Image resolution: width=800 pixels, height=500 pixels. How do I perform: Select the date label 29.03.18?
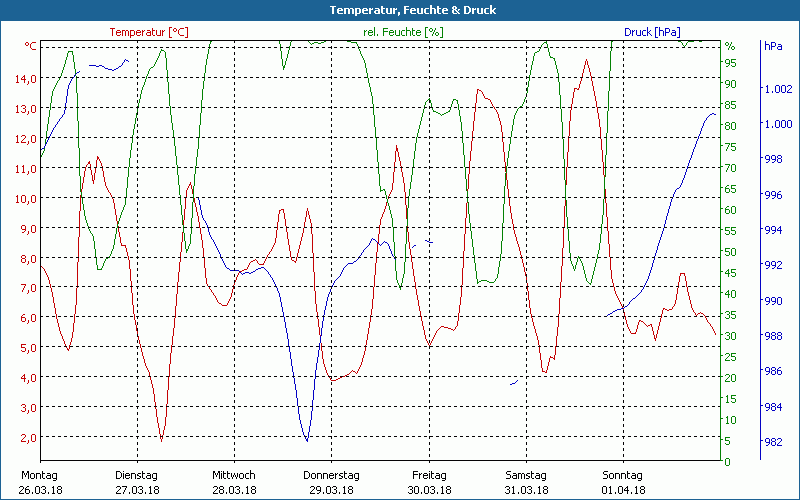[x=331, y=490]
